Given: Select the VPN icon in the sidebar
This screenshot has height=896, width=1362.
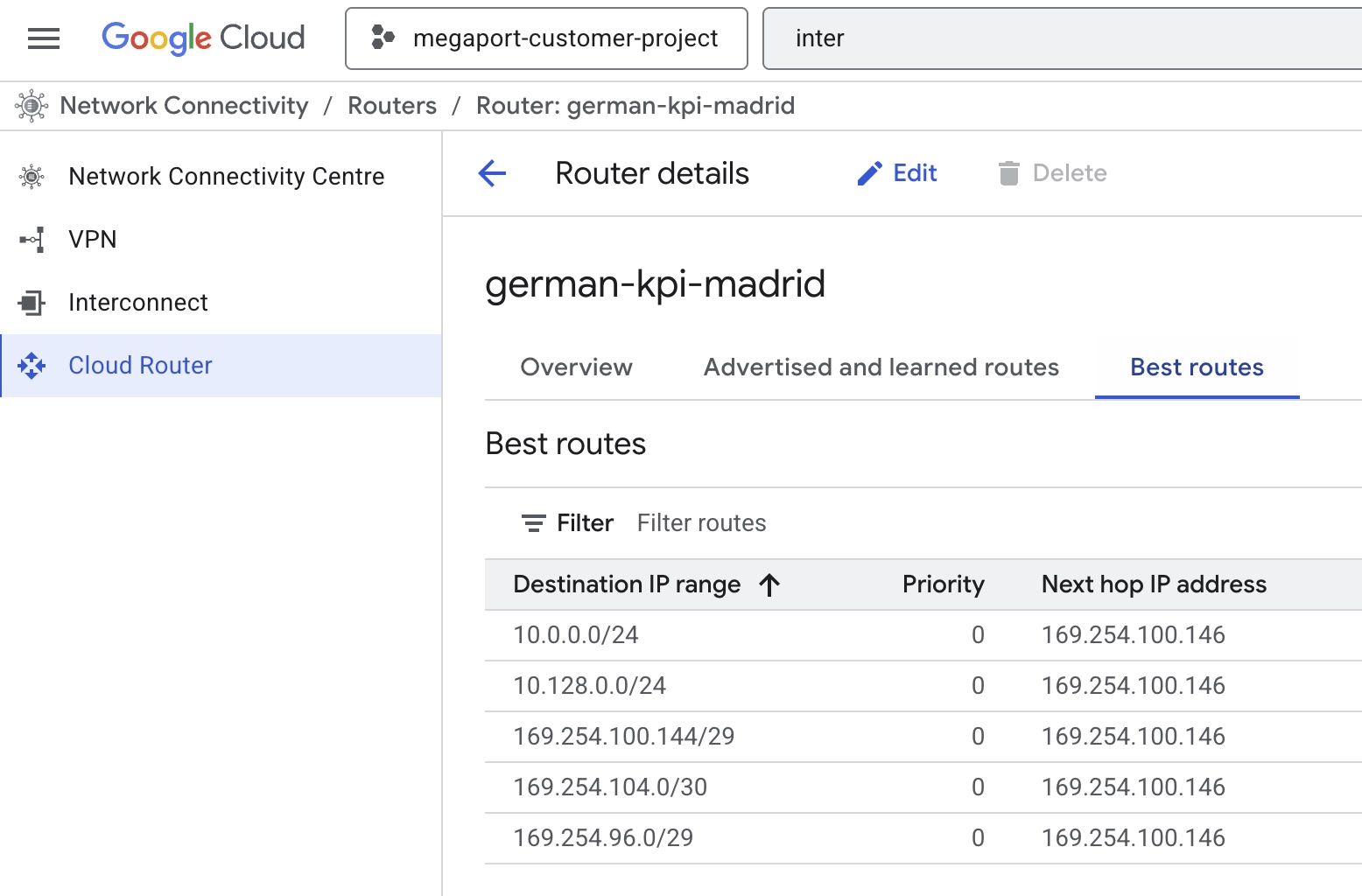Looking at the screenshot, I should click(32, 239).
